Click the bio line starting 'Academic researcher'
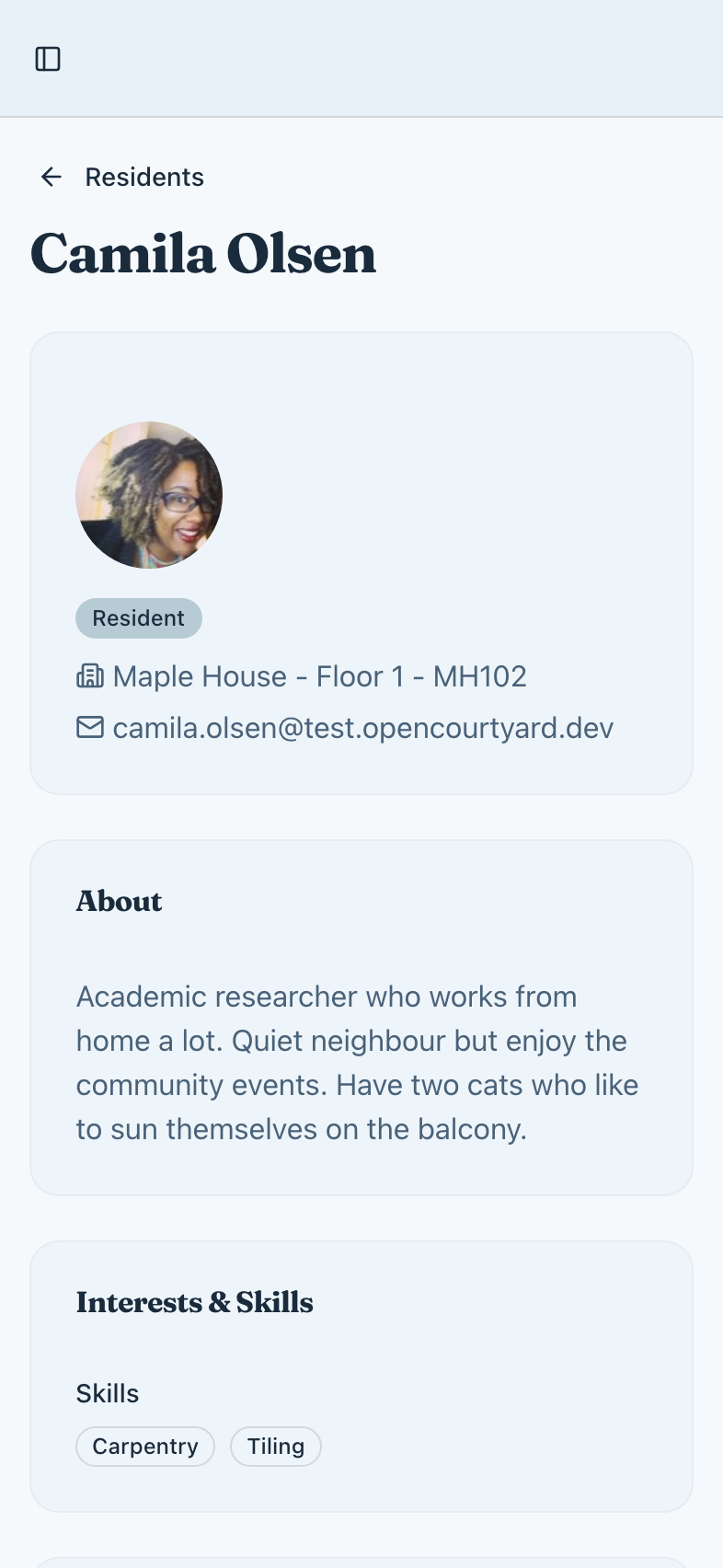This screenshot has height=1568, width=723. [x=327, y=997]
